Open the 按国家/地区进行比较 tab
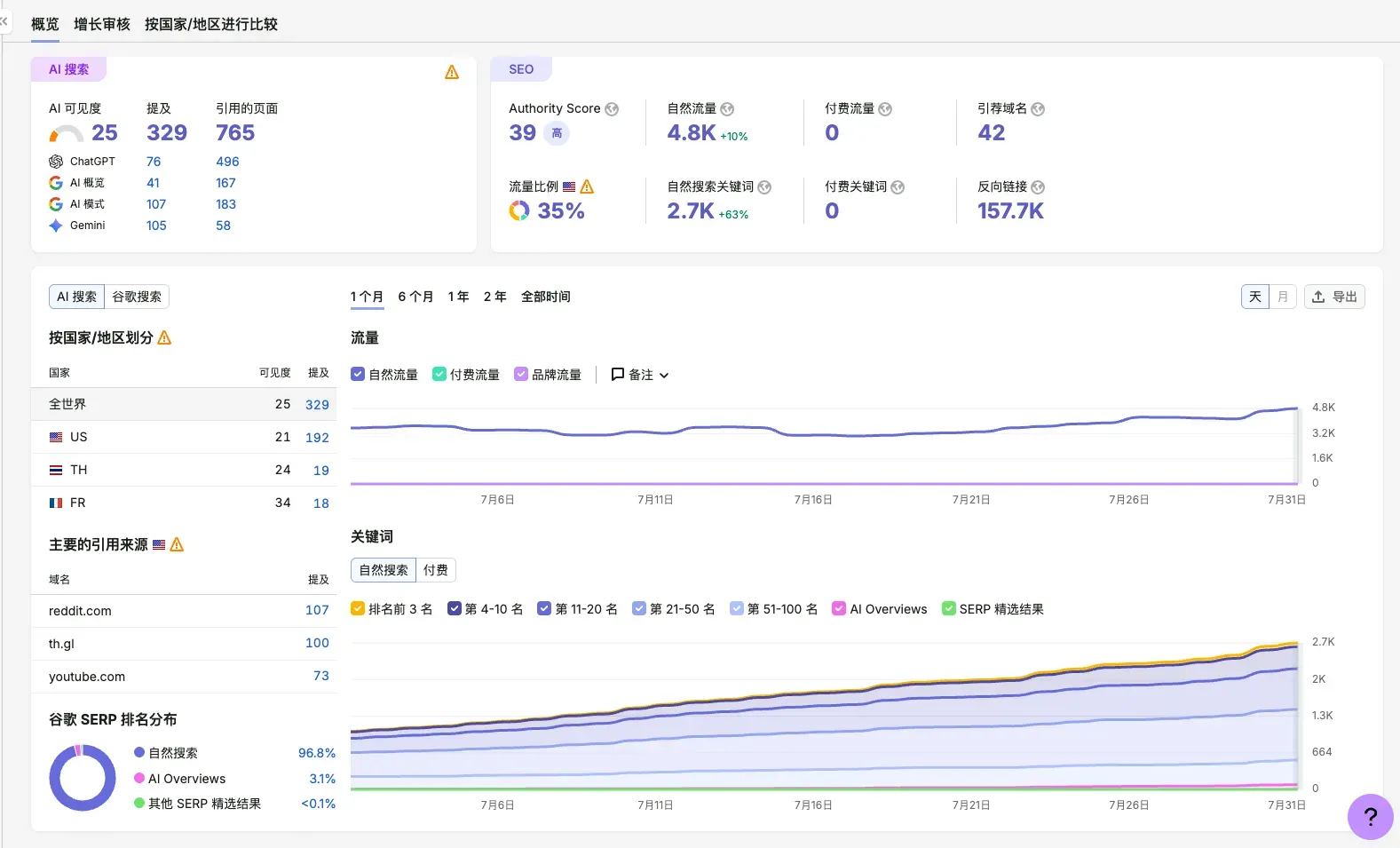 click(211, 24)
